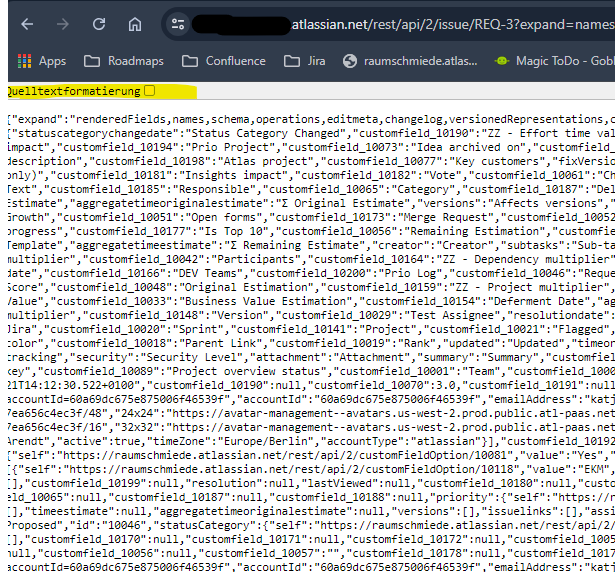The width and height of the screenshot is (615, 572).
Task: Click "Business Value Estimation" text
Action: tap(266, 301)
